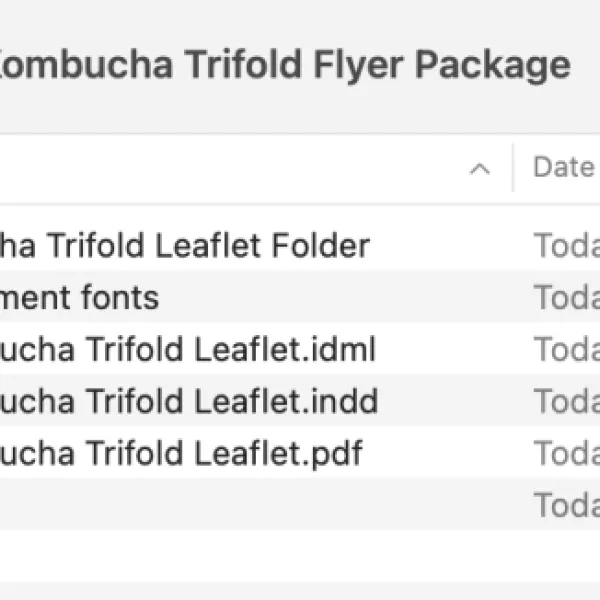Click the Today date in the final row

pyautogui.click(x=567, y=505)
